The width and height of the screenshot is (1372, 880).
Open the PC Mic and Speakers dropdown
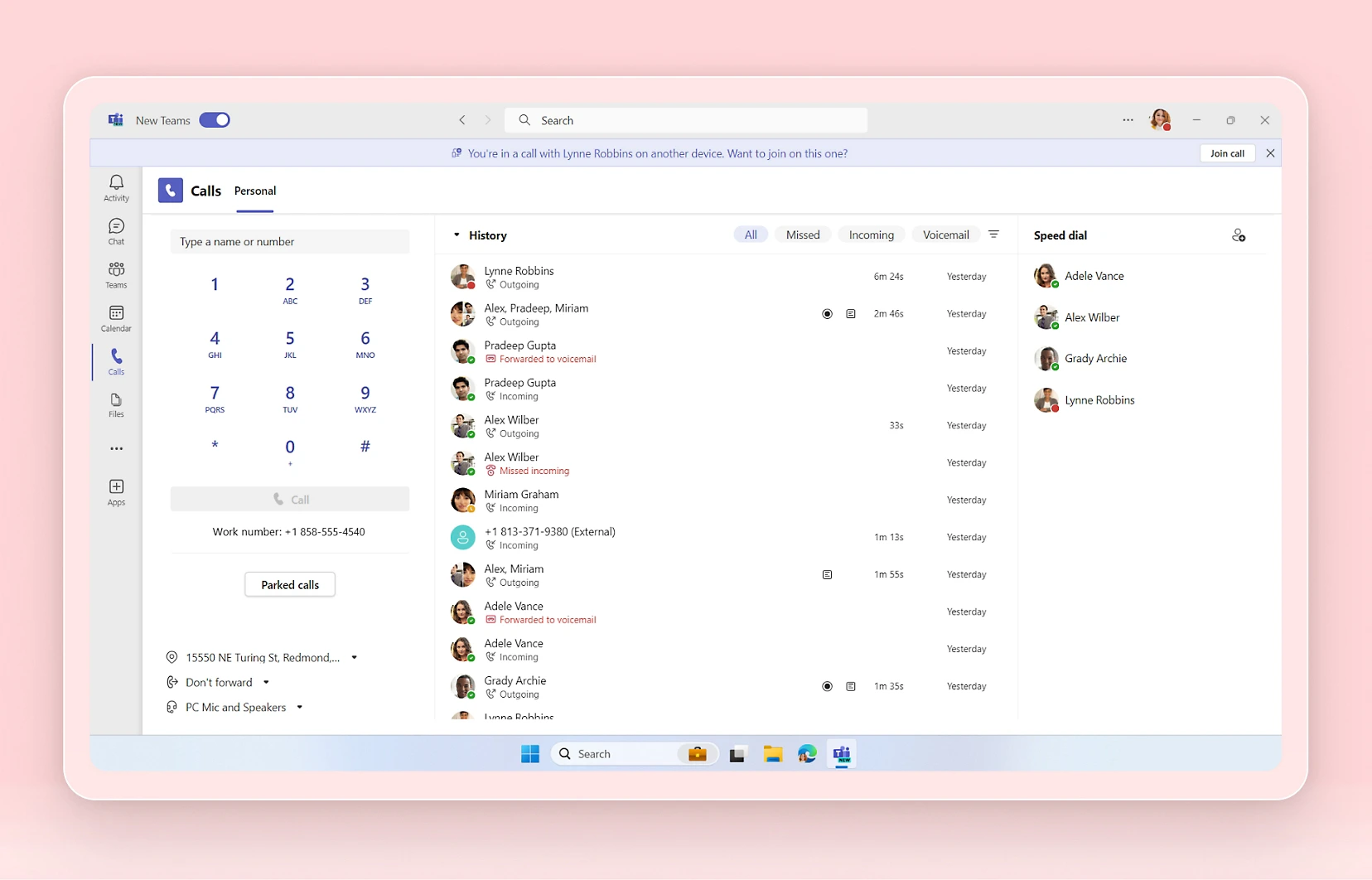(x=300, y=707)
